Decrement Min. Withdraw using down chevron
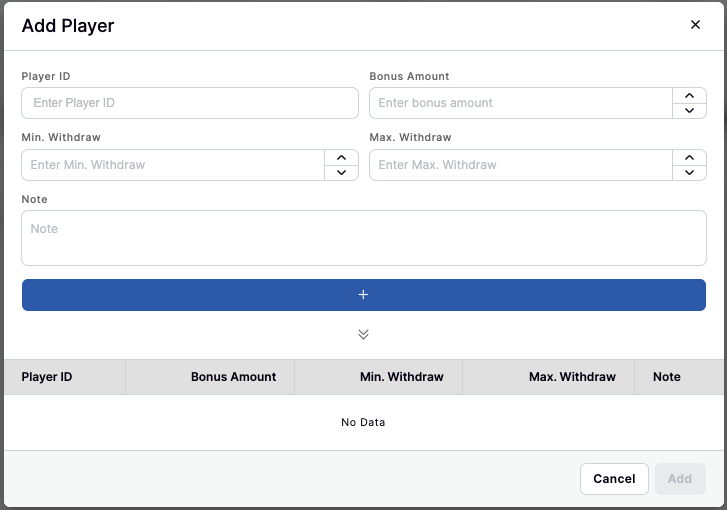Viewport: 727px width, 510px height. 342,173
